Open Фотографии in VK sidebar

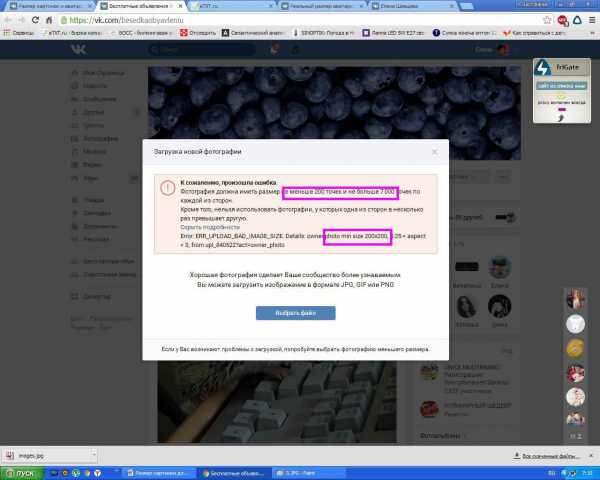[x=95, y=139]
